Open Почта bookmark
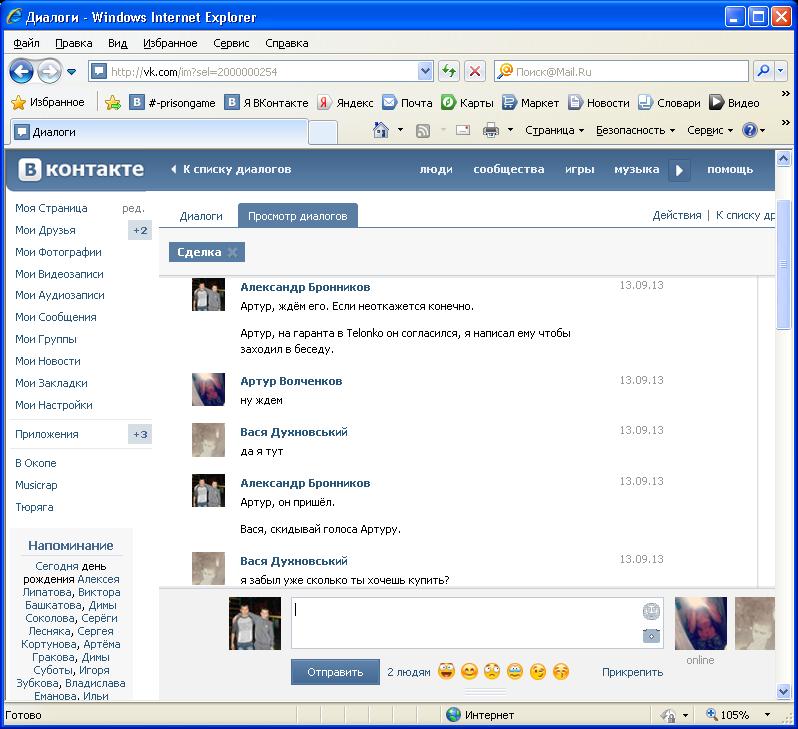The width and height of the screenshot is (798, 729). click(x=407, y=103)
